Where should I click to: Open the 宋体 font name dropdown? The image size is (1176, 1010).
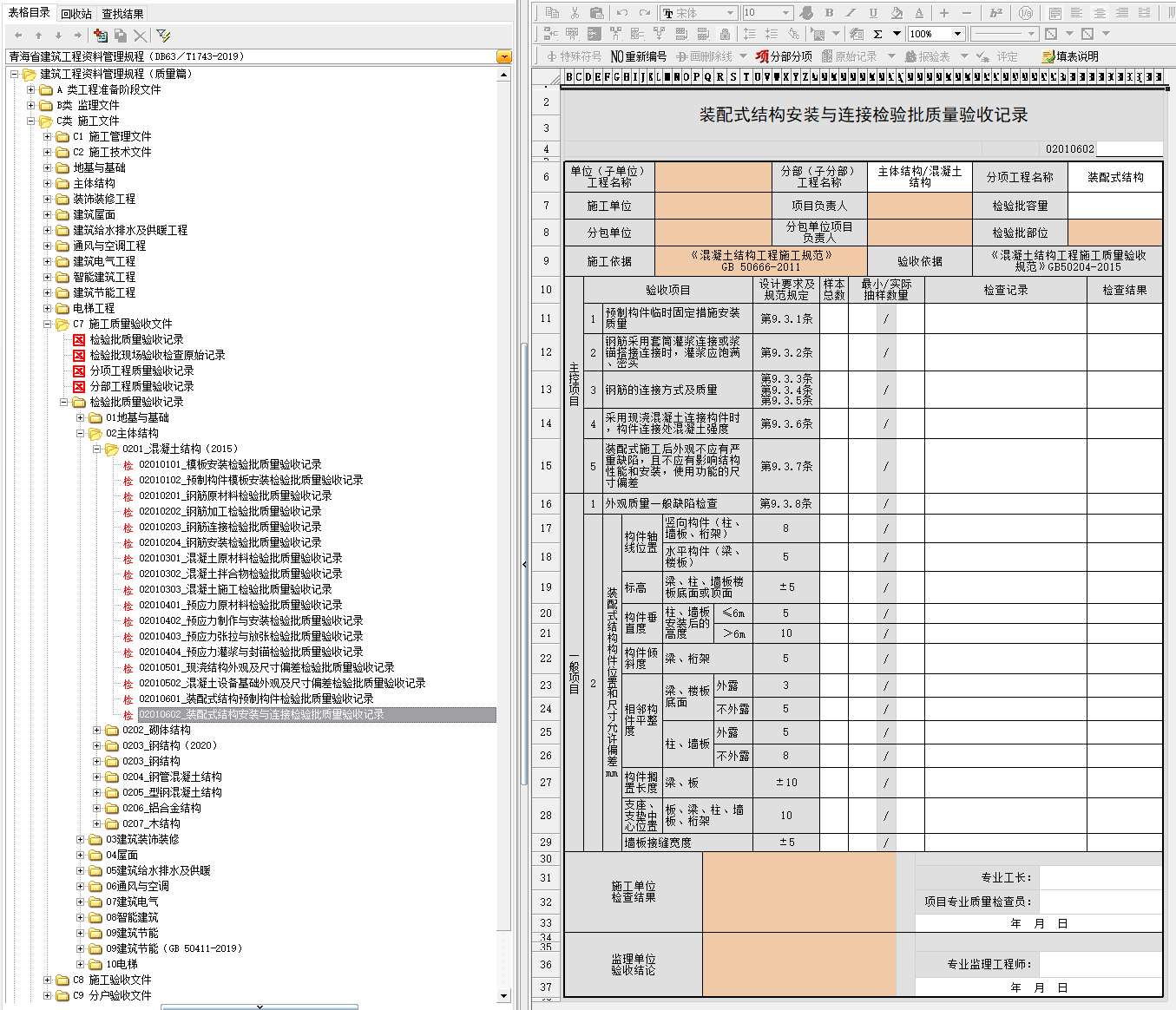(731, 13)
